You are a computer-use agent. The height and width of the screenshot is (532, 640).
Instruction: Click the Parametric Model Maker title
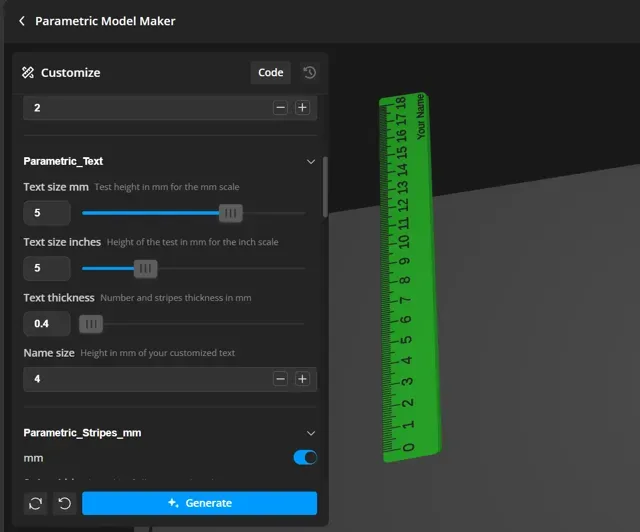click(105, 21)
